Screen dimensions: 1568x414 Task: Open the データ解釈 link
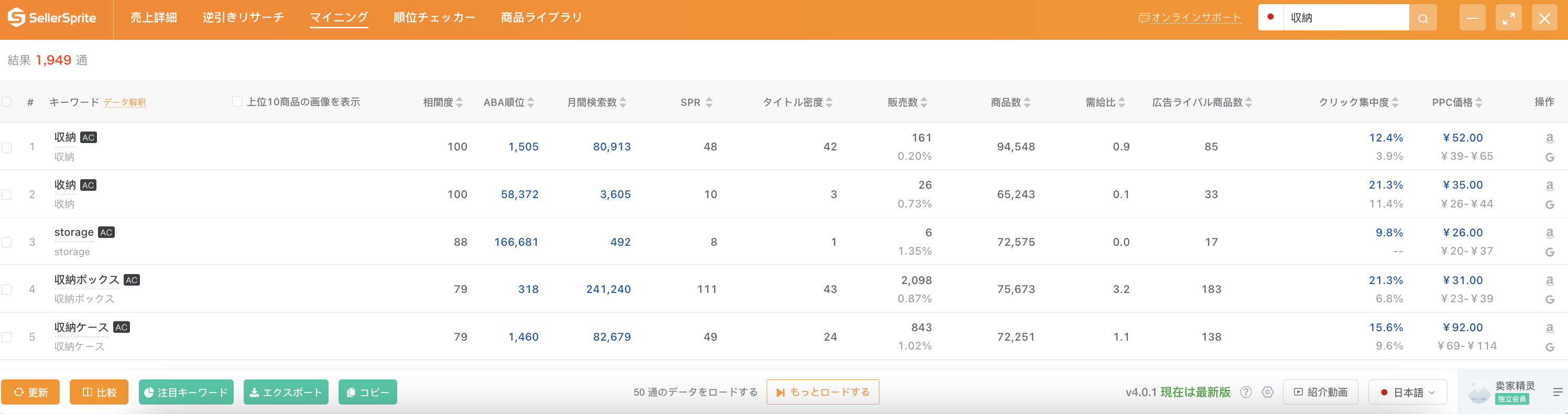tap(125, 102)
